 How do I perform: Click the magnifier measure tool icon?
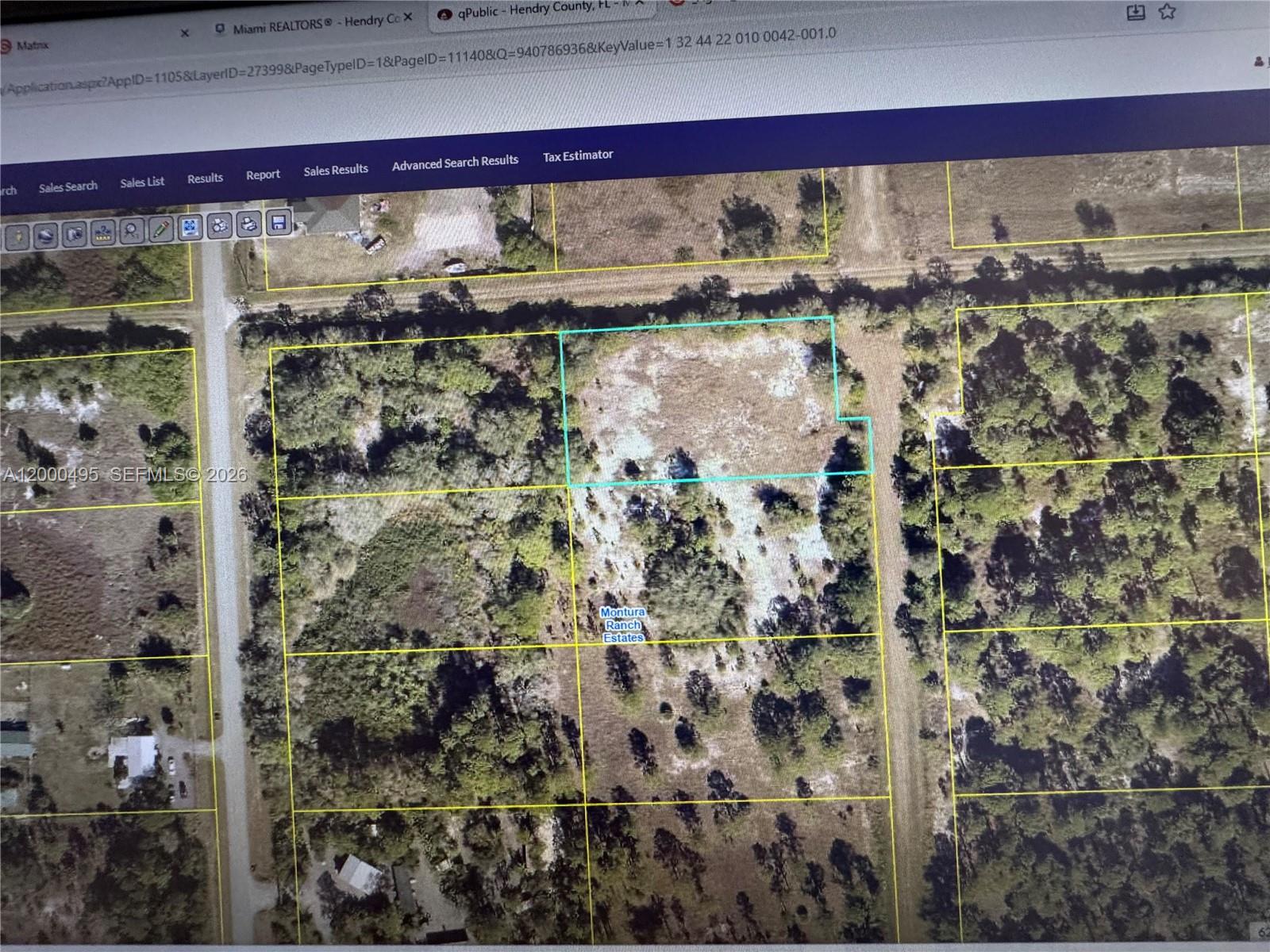pyautogui.click(x=132, y=231)
